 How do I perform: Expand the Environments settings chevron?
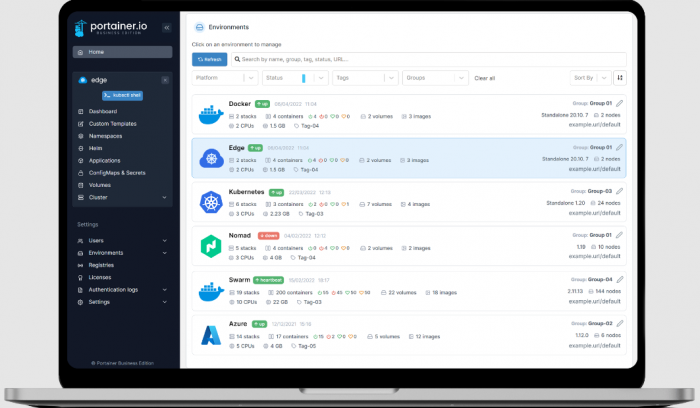164,253
